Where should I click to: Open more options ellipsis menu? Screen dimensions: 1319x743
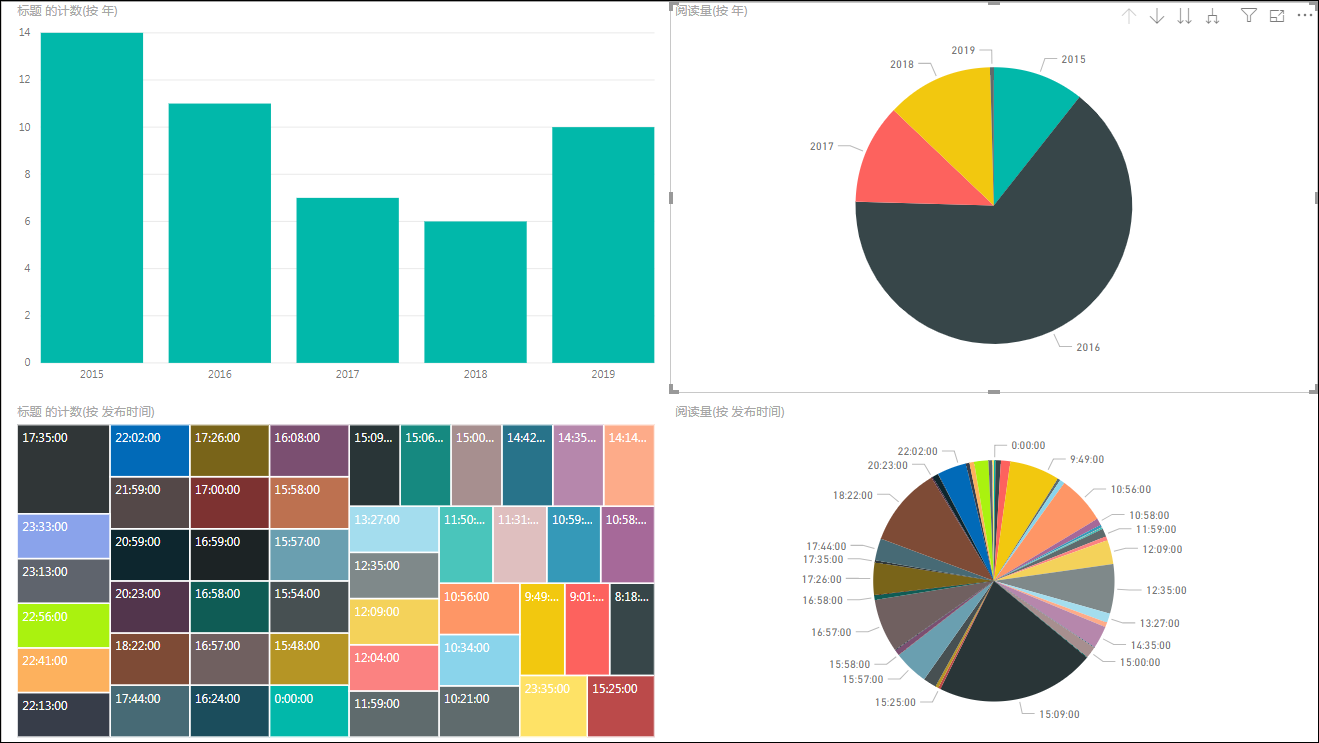[x=1305, y=15]
